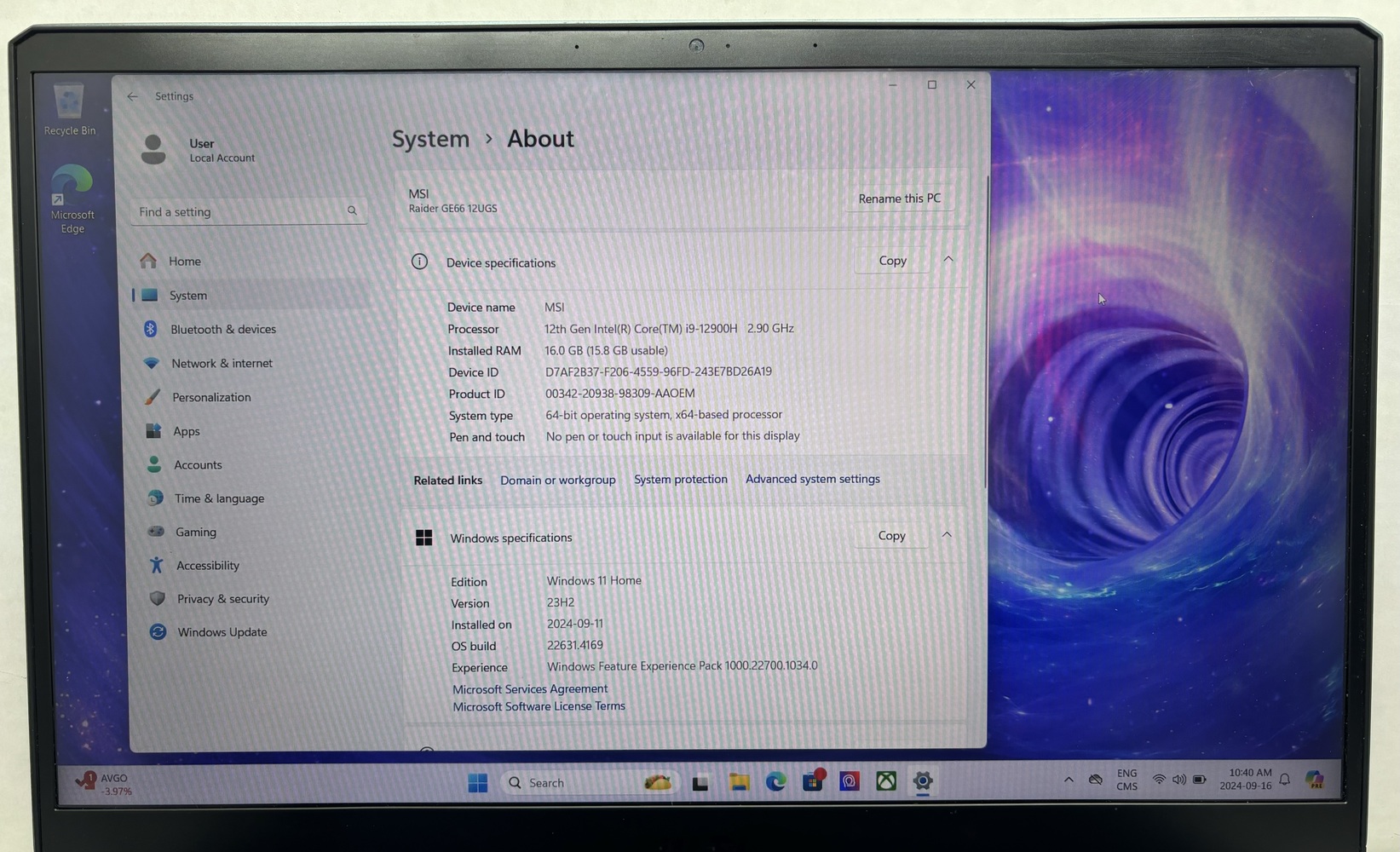Click the Product ID value 00342-20938-98309-AAOEM

click(x=619, y=394)
